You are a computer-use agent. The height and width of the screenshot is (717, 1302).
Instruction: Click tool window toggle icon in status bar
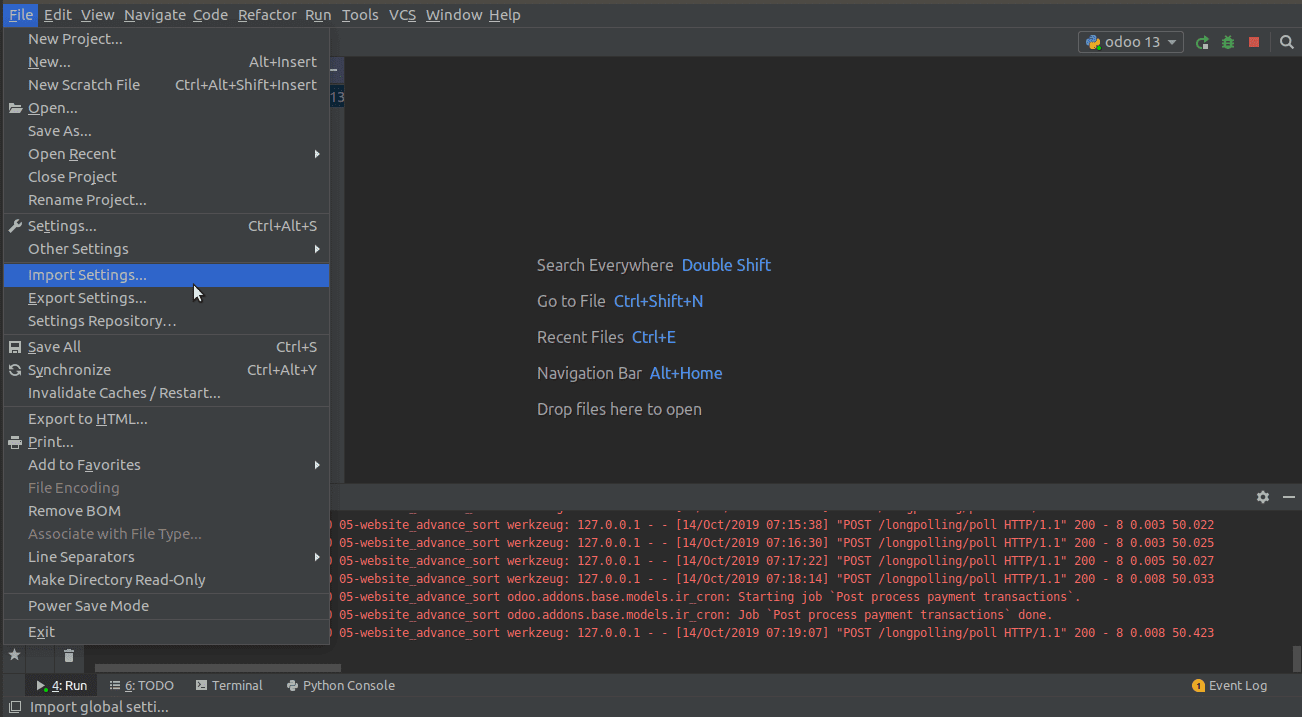pos(15,707)
